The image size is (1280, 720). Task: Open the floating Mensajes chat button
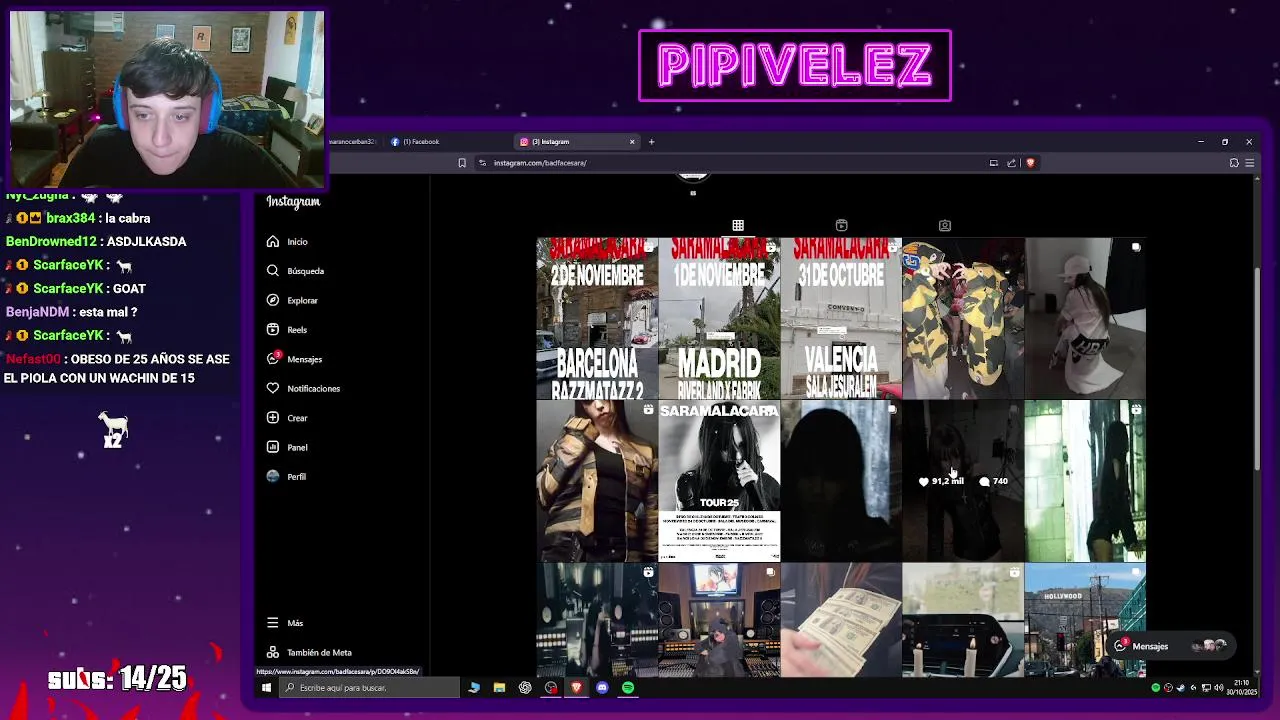[1170, 646]
